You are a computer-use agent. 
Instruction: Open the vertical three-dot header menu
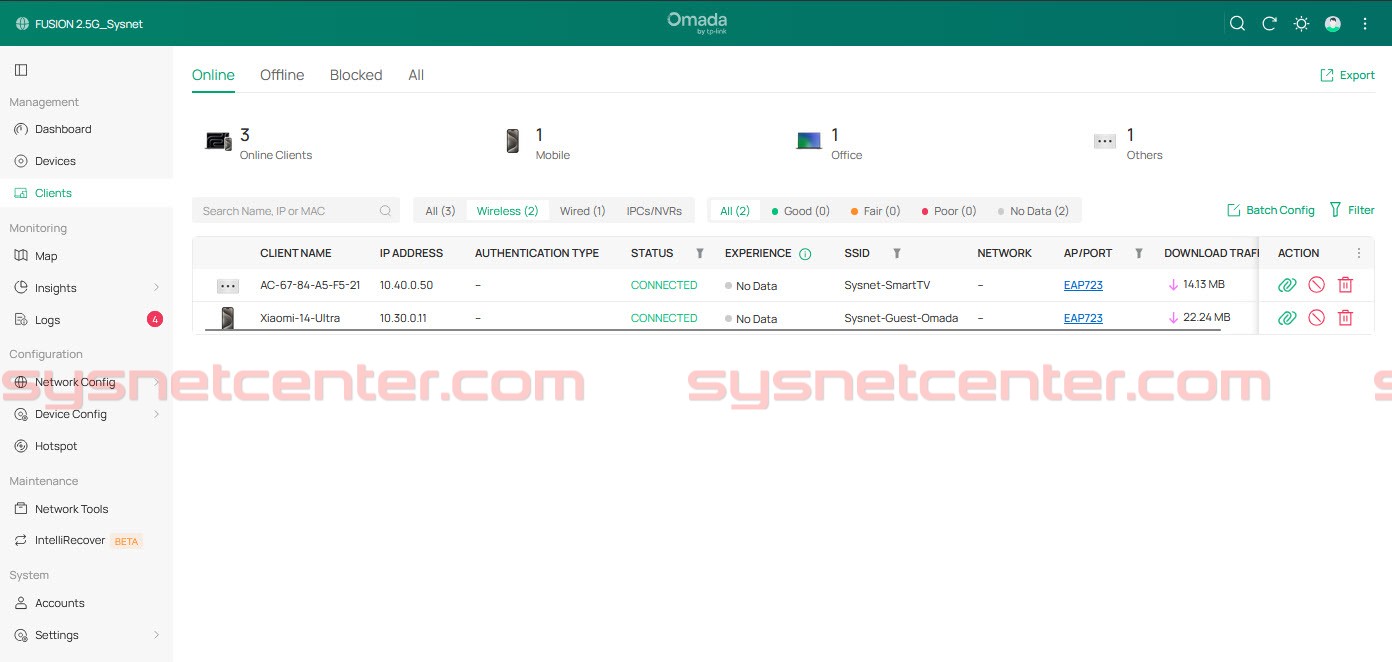pos(1365,24)
